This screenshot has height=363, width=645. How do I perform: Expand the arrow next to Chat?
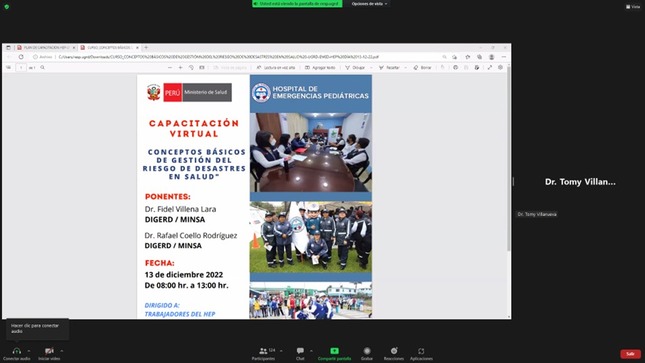311,351
